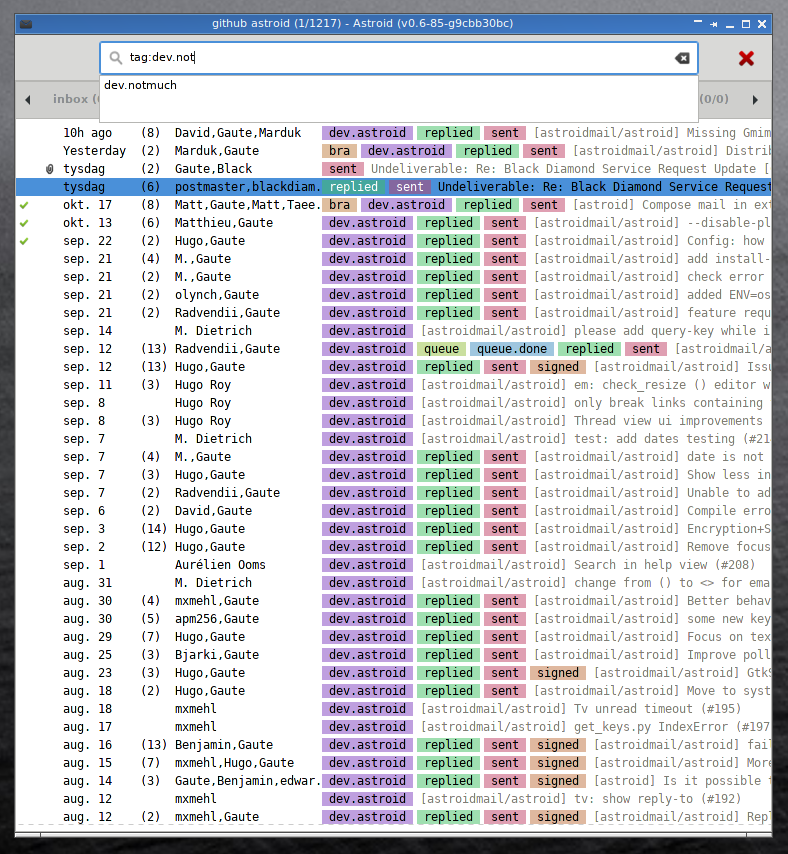Open Yesterday Marduk,Gaute thread
Viewport: 788px width, 854px height.
[x=394, y=151]
